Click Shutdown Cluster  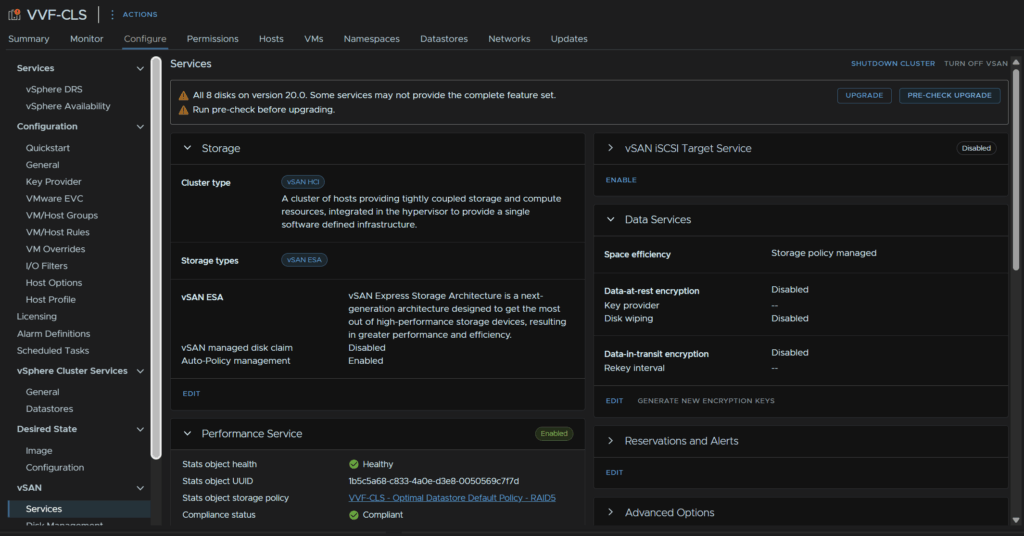(893, 63)
